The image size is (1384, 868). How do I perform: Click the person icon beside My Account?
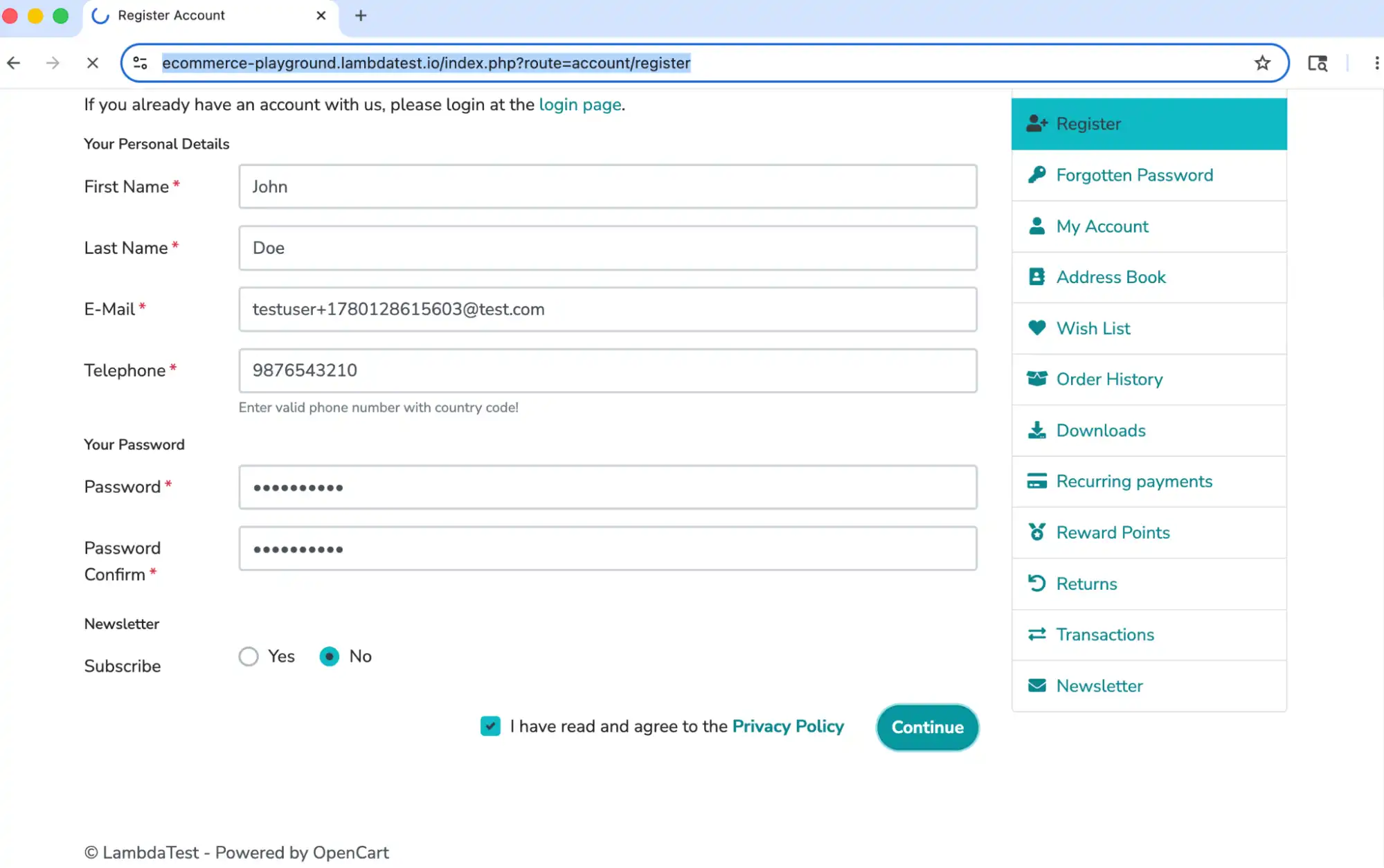[1036, 226]
